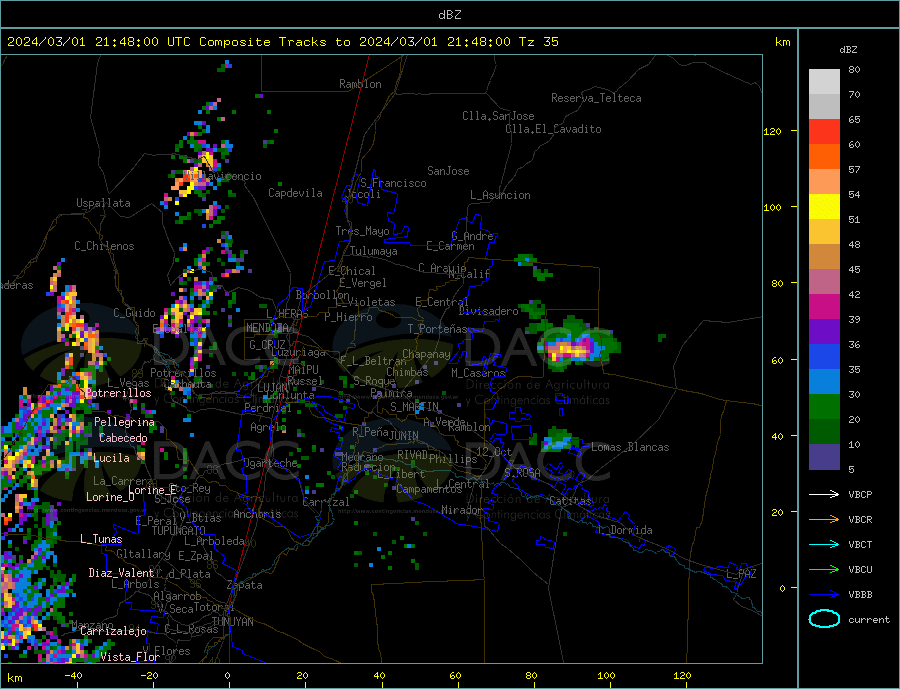Select the orange 57-60 dBZ swatch
This screenshot has width=900, height=689.
coord(824,157)
